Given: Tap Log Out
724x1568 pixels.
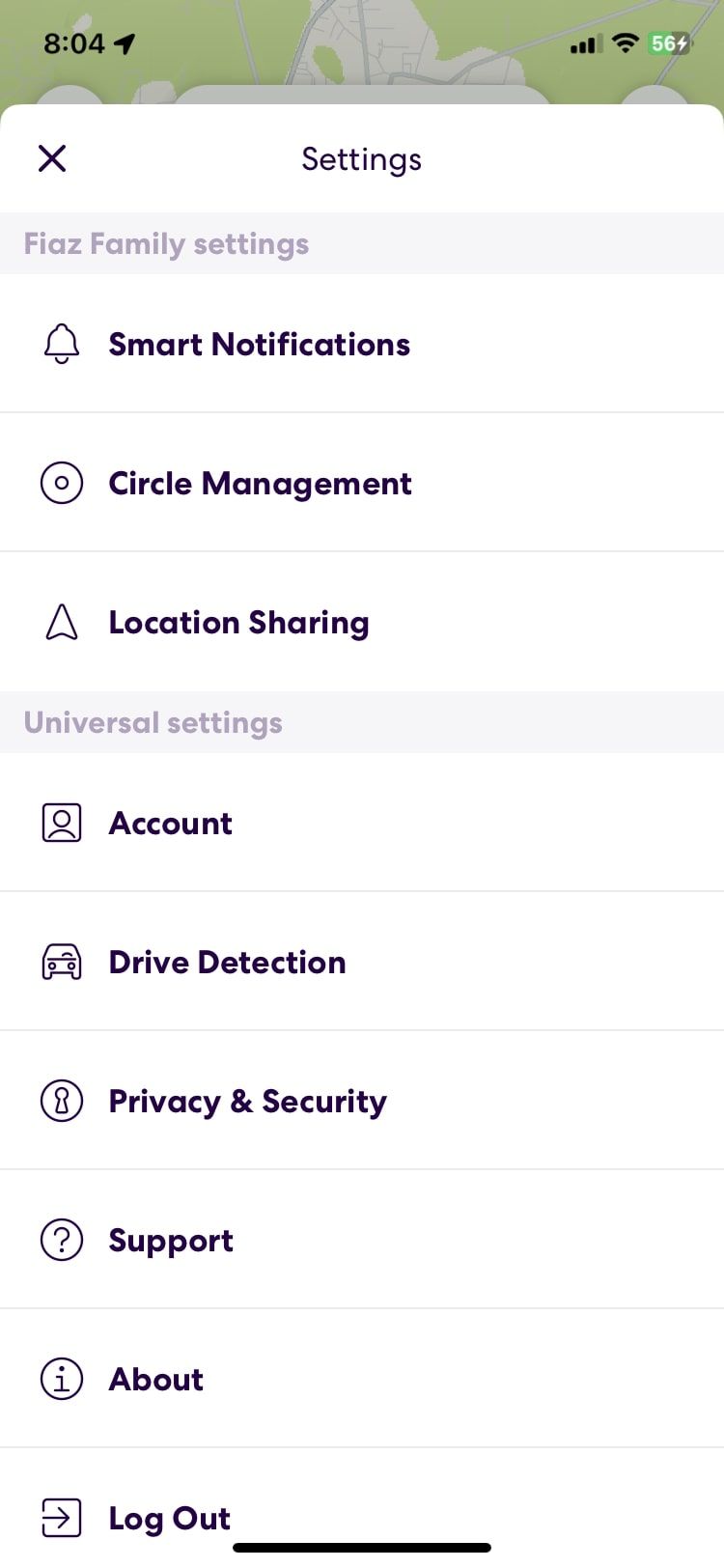Looking at the screenshot, I should coord(170,1518).
